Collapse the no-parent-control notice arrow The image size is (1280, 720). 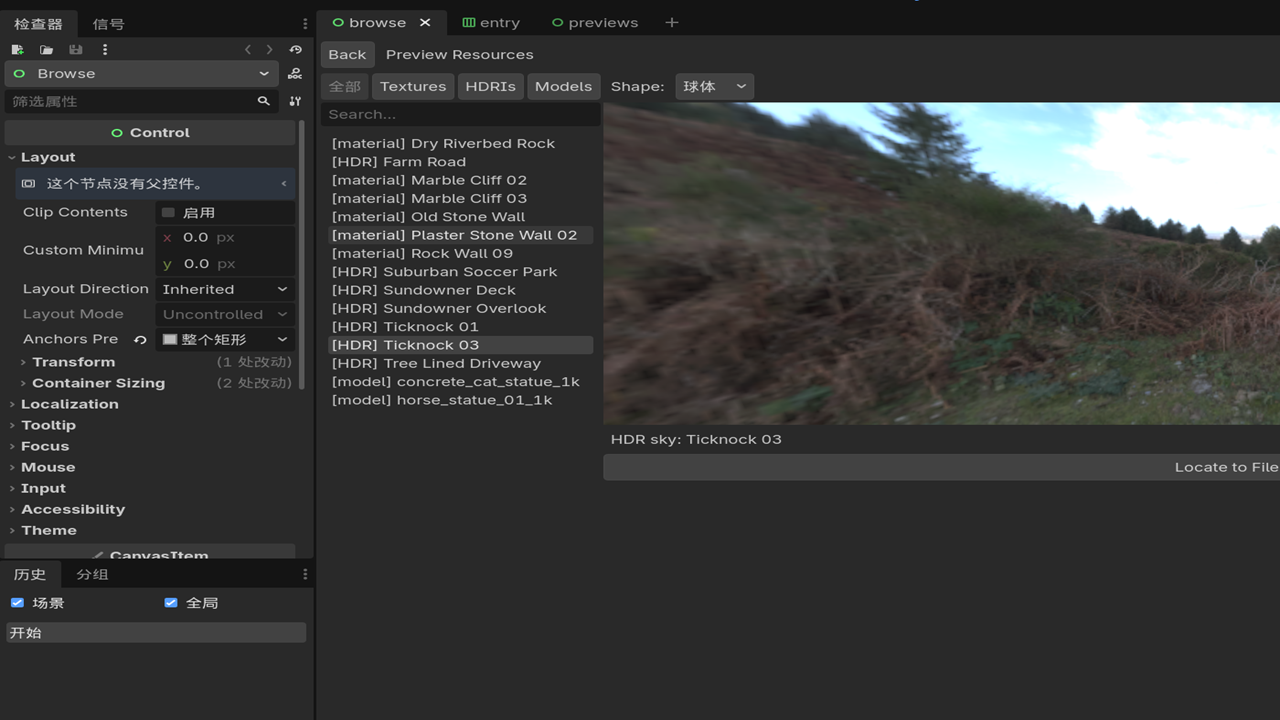tap(284, 184)
